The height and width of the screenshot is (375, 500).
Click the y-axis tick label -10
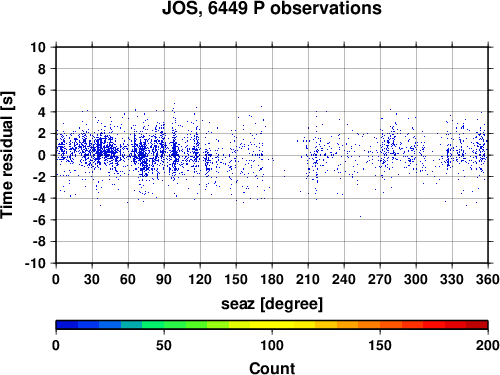[x=35, y=263]
